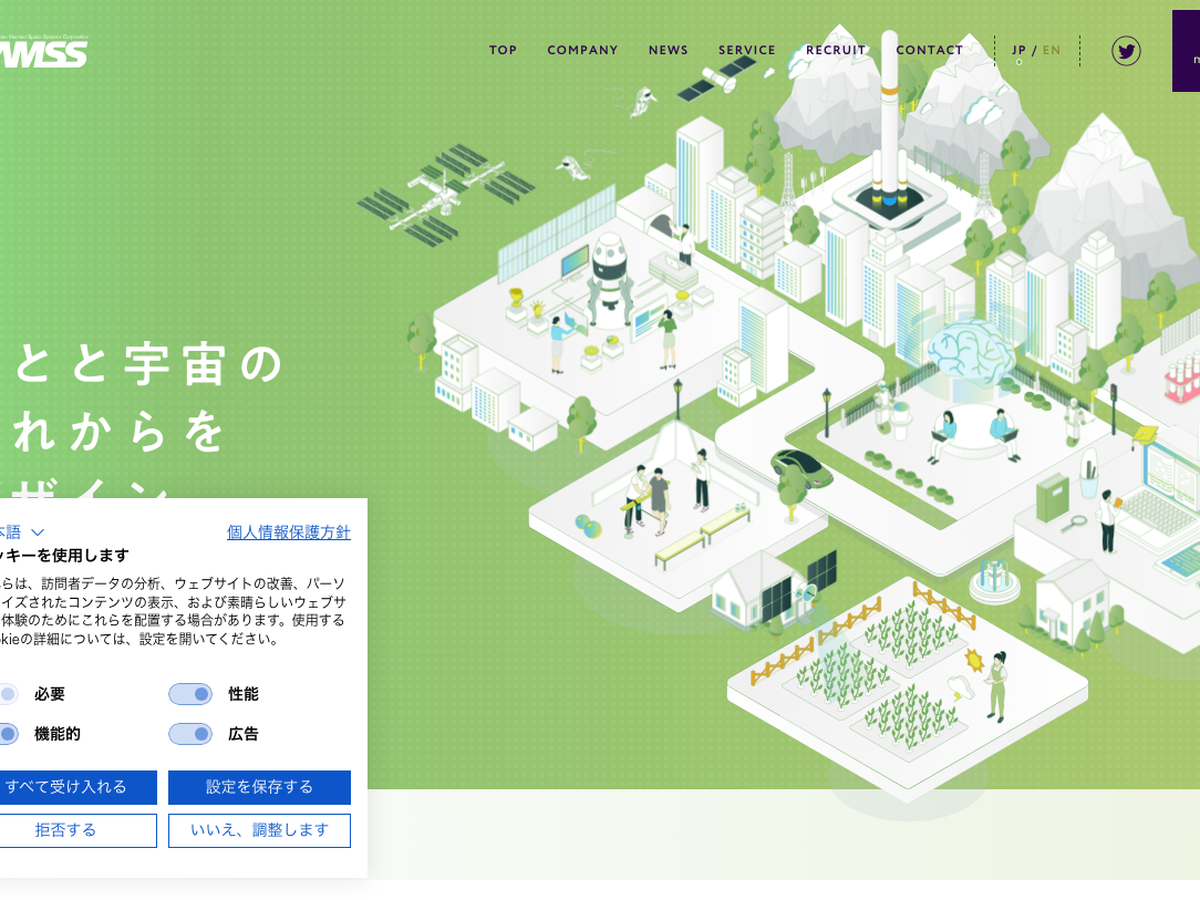Toggle the 機能的 cookie switch
Viewport: 1200px width, 900px height.
pos(7,734)
